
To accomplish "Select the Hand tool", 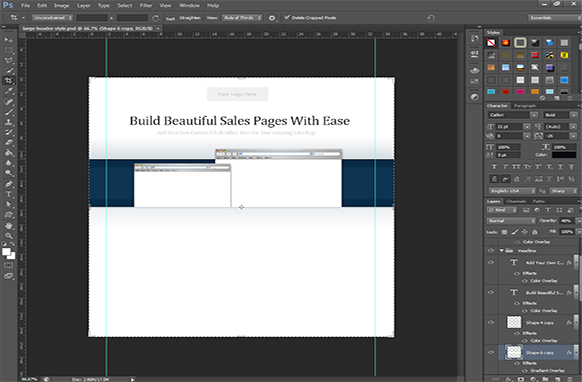I will coord(9,226).
